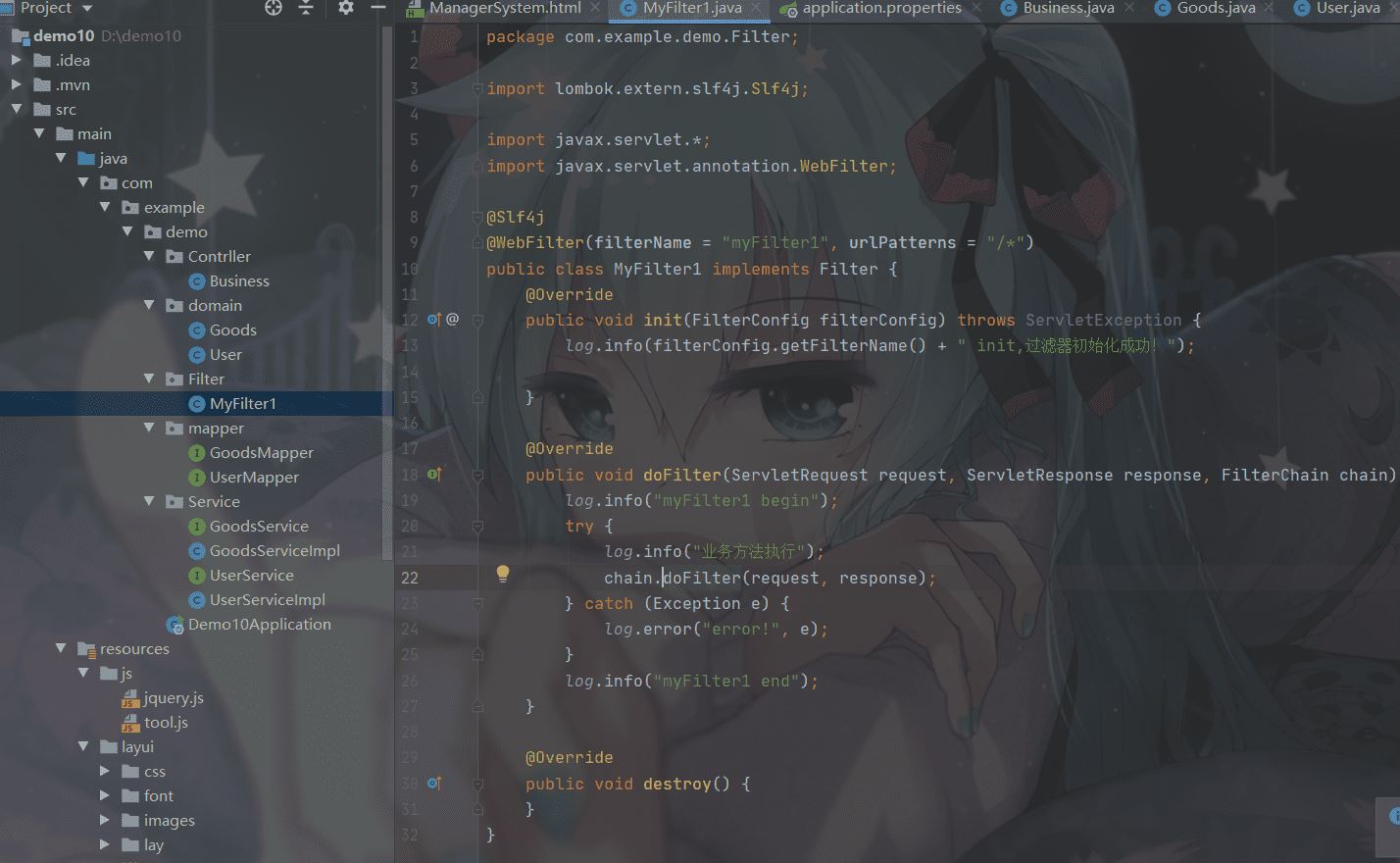Open Project panel settings gear

tap(345, 8)
